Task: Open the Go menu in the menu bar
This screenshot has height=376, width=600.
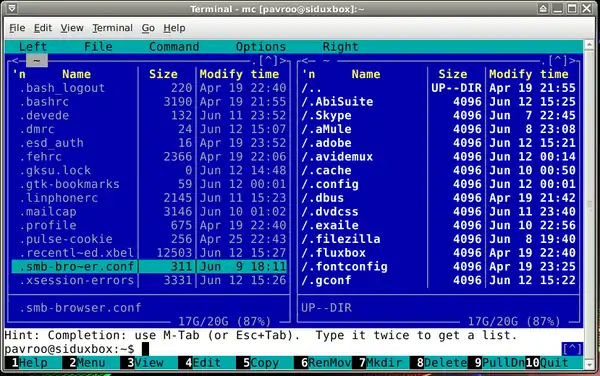Action: [x=148, y=28]
